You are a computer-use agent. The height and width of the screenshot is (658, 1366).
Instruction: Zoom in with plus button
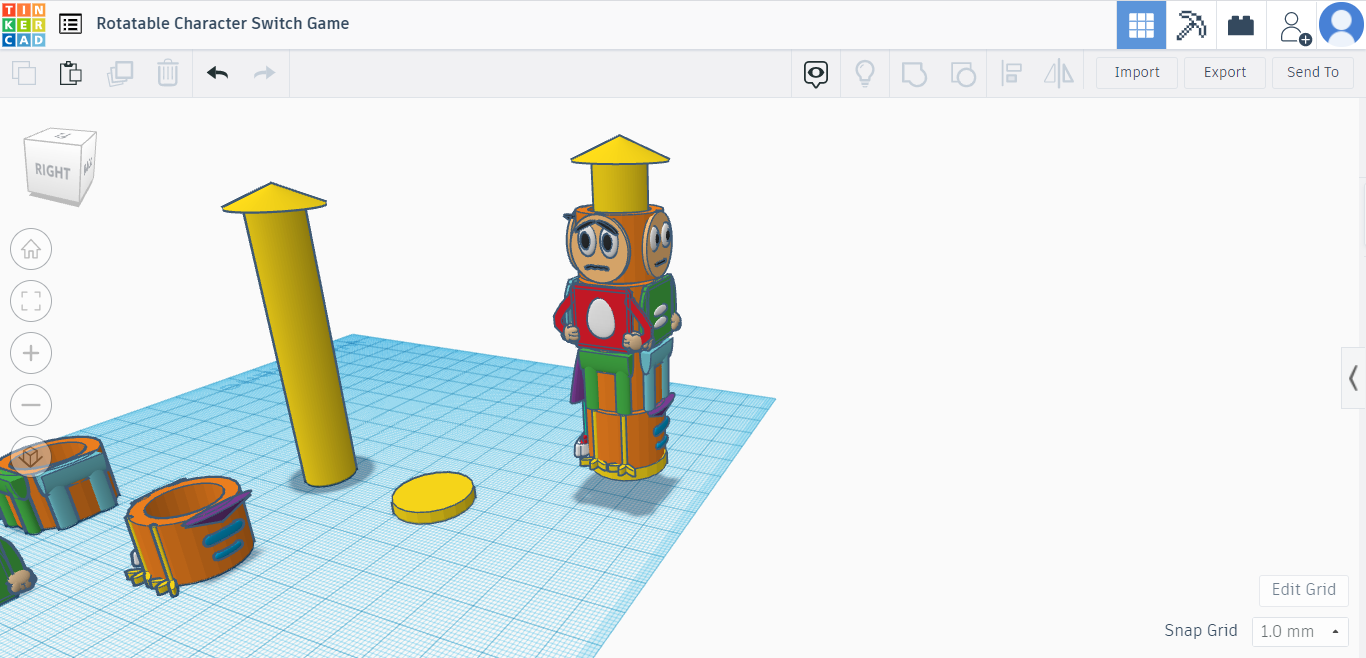pyautogui.click(x=31, y=353)
